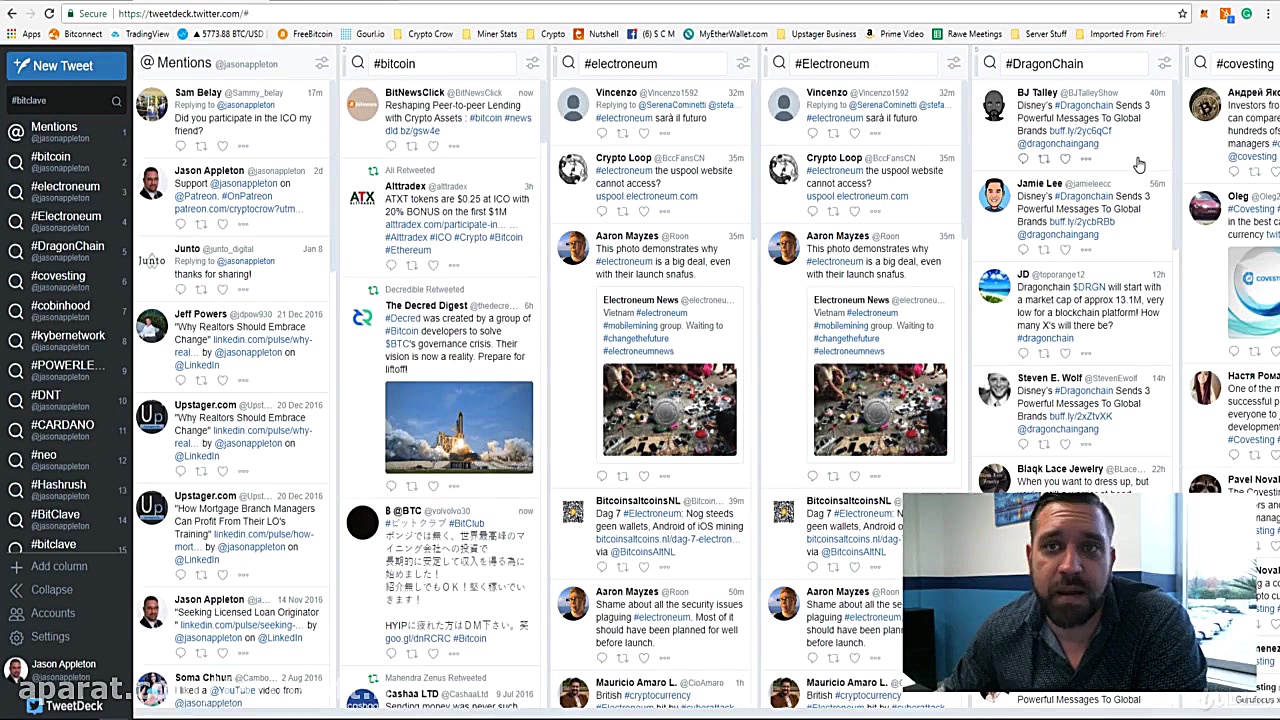Like BJ Talley's Dragonchain tweet

1065,159
